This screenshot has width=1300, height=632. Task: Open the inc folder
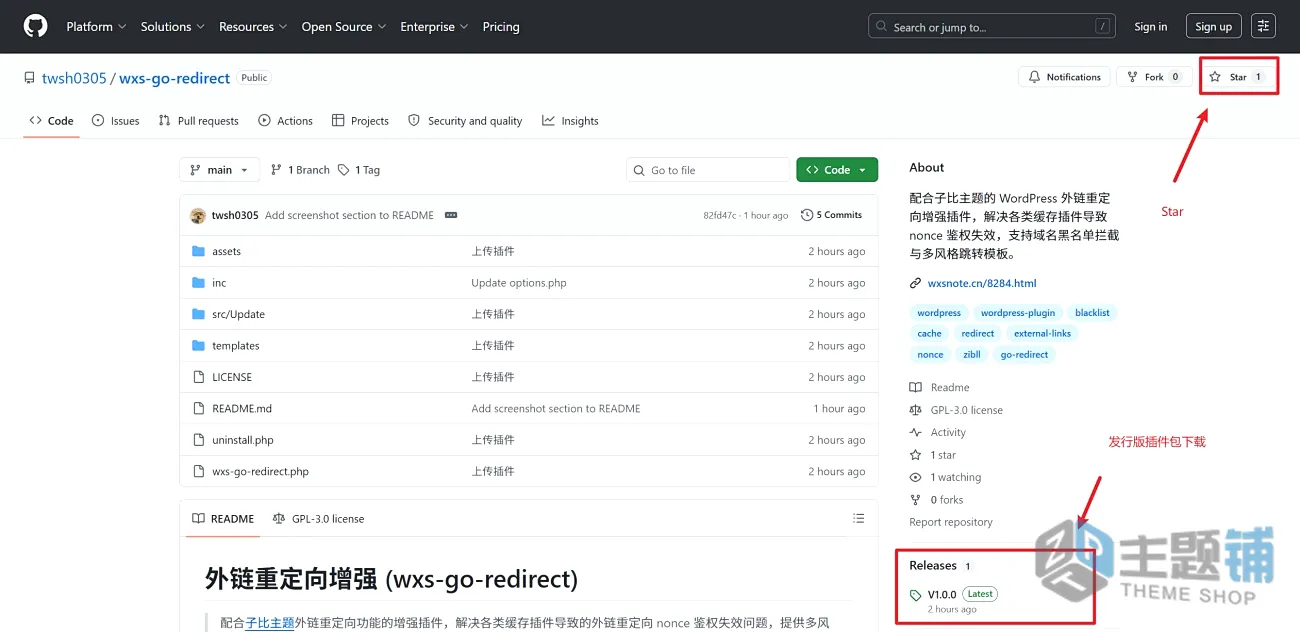pos(219,283)
